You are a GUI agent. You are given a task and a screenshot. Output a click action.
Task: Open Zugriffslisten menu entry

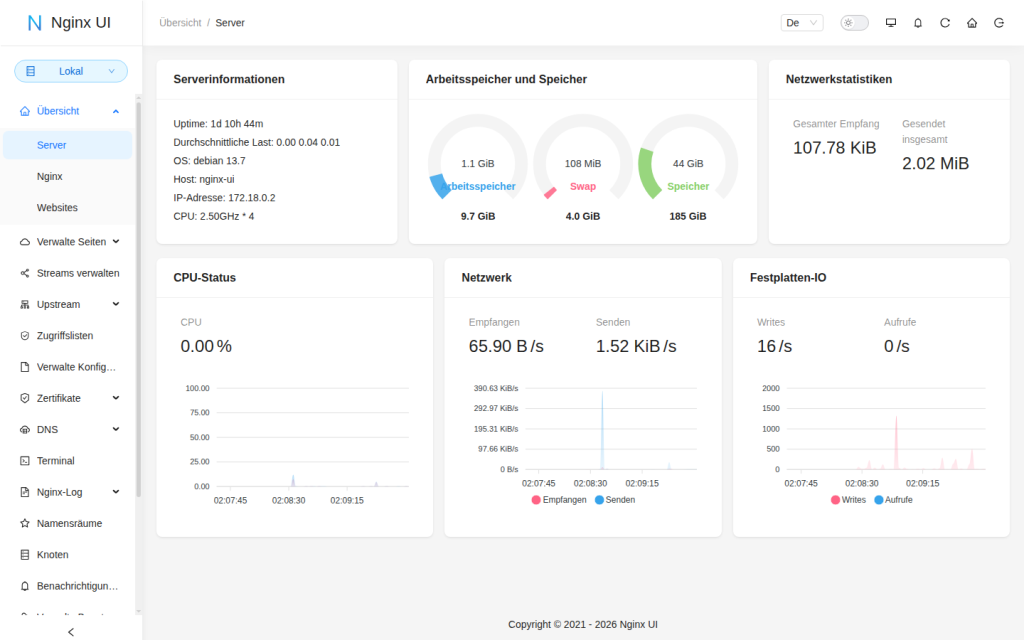coord(67,336)
